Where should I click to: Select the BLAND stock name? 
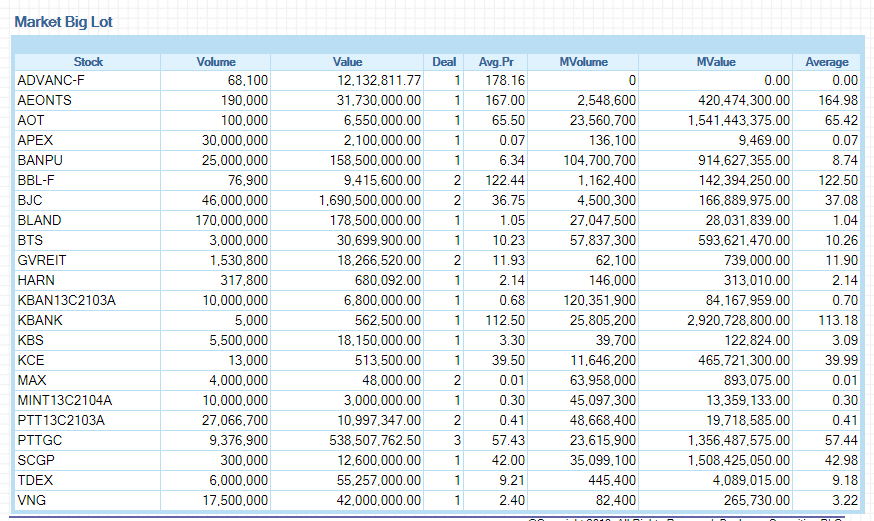[39, 221]
